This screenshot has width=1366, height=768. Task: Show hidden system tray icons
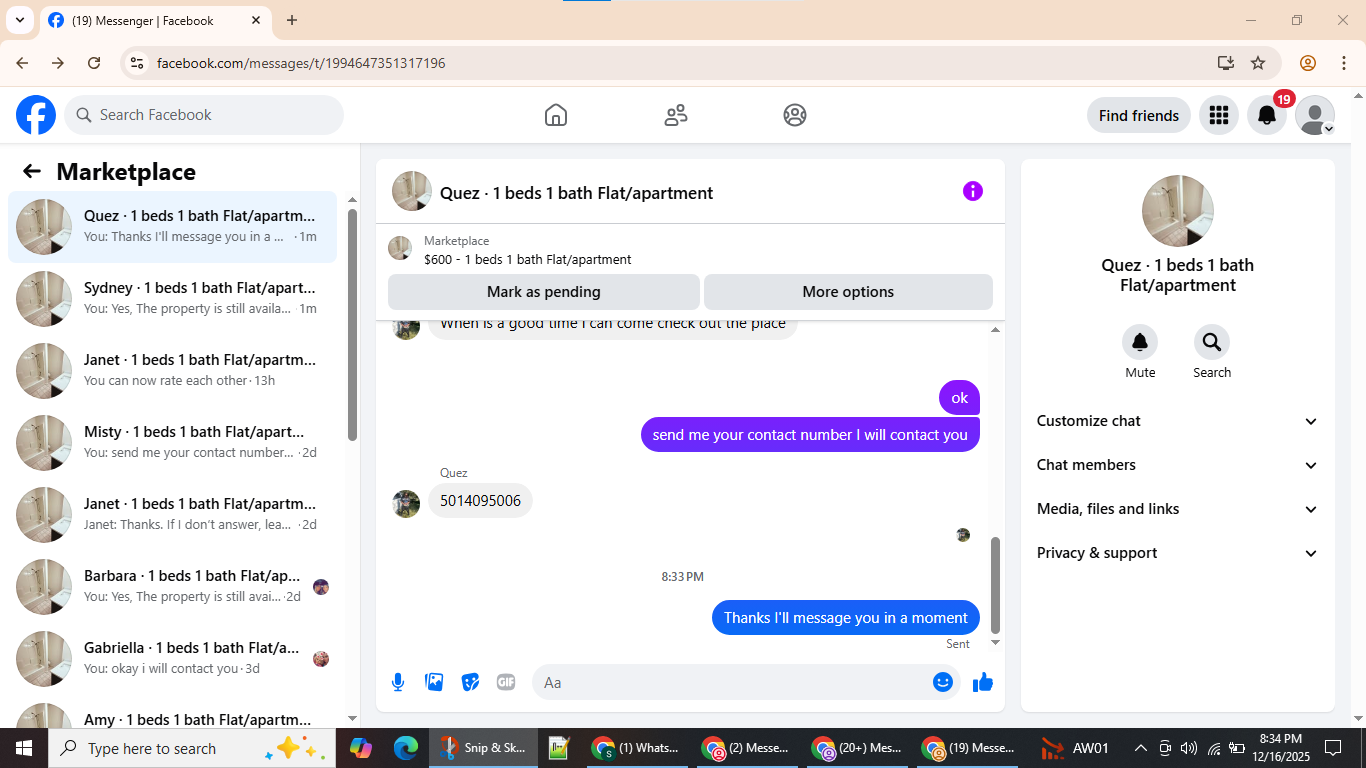tap(1140, 748)
